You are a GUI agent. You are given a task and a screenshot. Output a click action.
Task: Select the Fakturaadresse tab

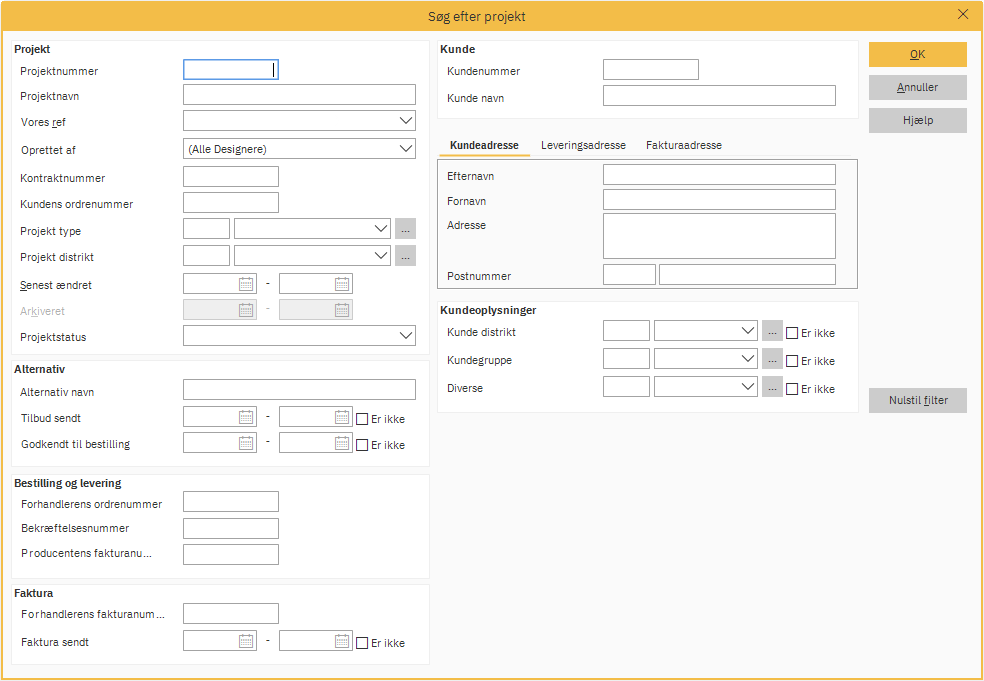coord(683,145)
